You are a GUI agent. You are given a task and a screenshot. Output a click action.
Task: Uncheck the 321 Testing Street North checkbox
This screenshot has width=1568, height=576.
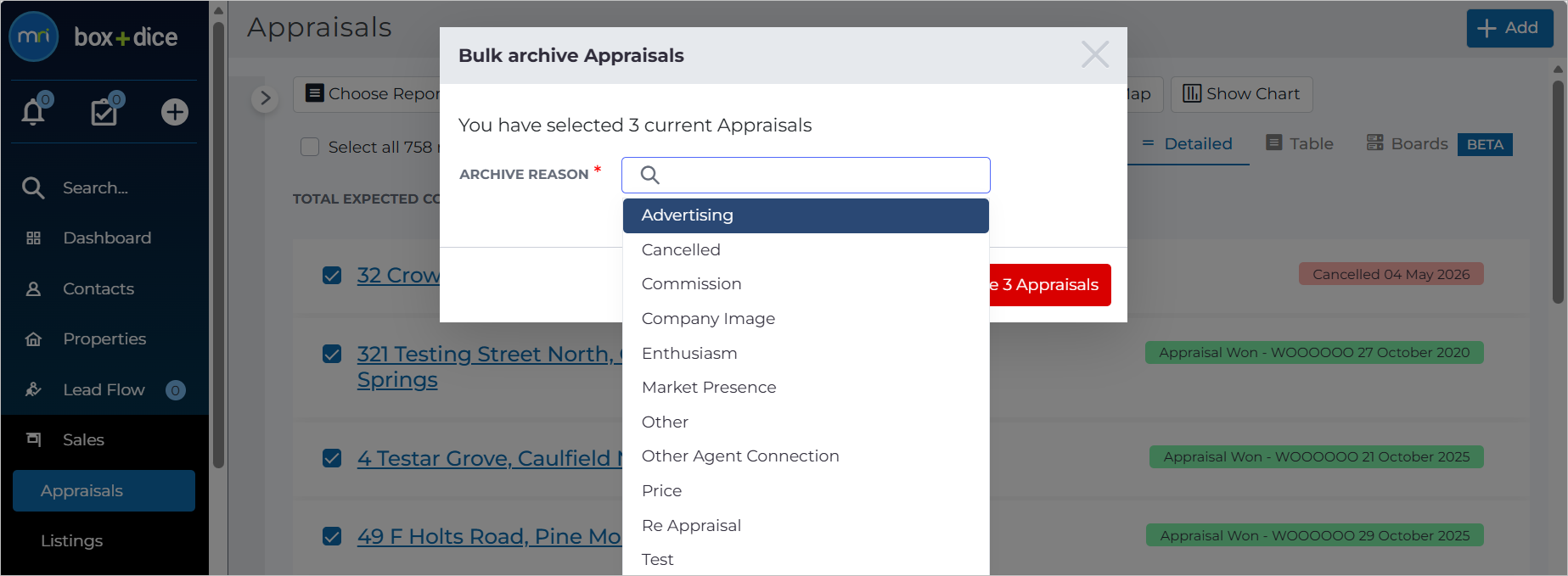pyautogui.click(x=332, y=354)
